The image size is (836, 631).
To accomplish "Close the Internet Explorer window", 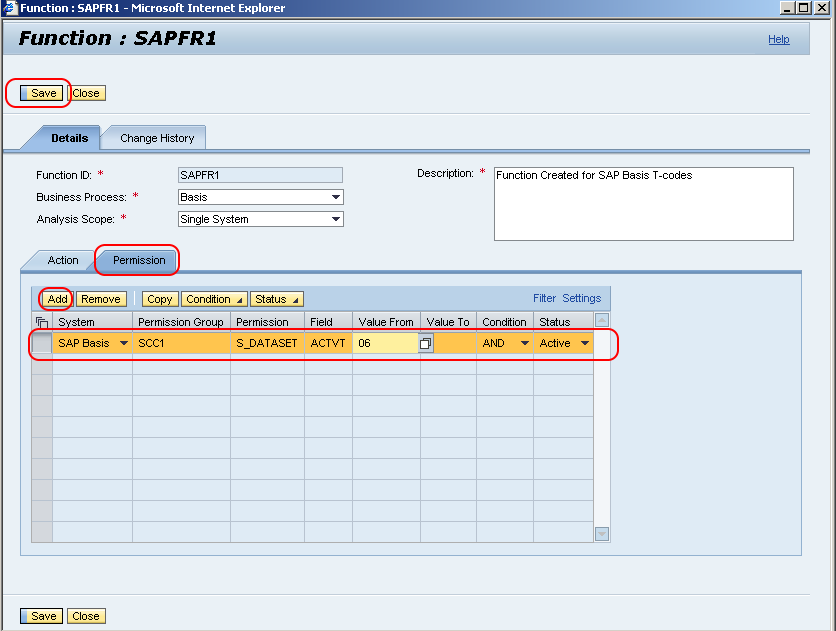I will (x=822, y=8).
